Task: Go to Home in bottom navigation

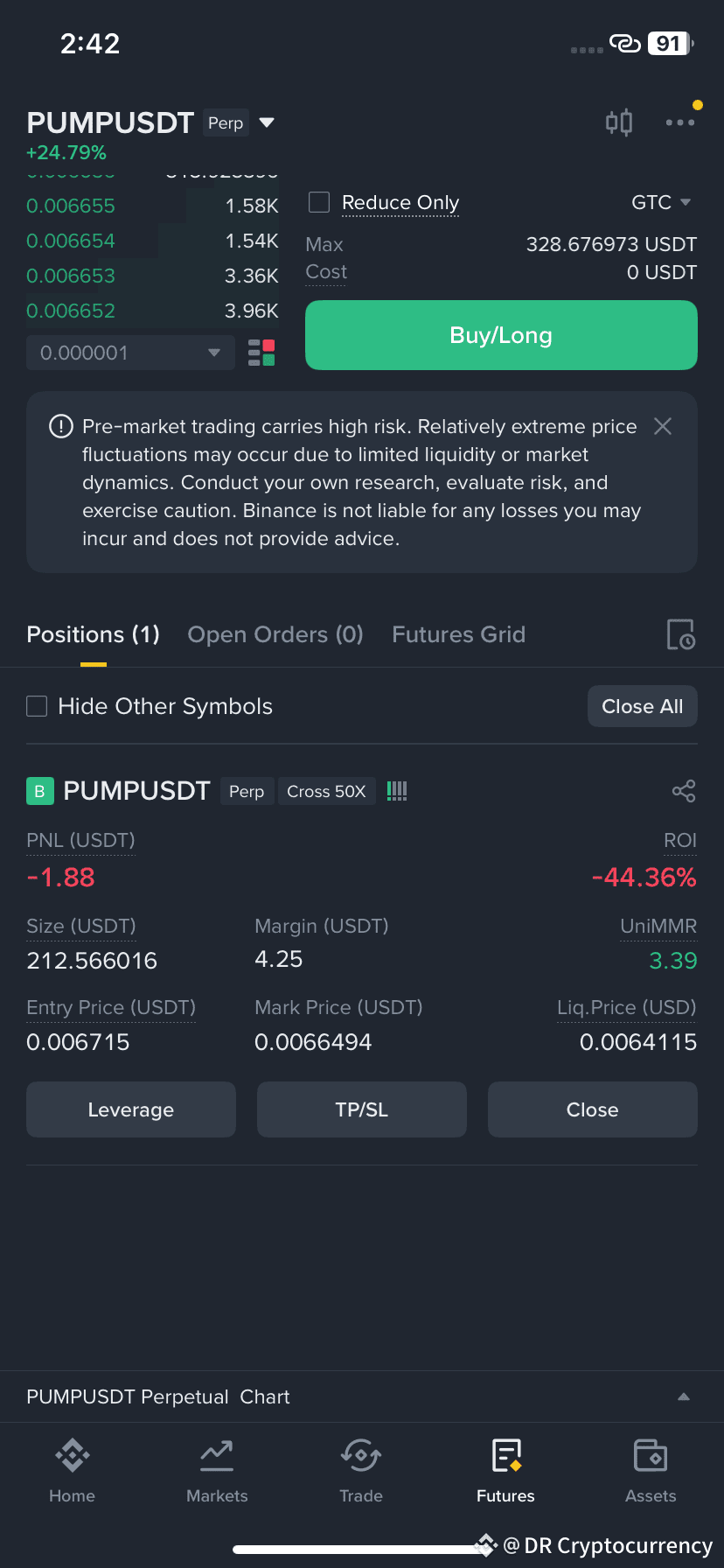Action: 72,1471
